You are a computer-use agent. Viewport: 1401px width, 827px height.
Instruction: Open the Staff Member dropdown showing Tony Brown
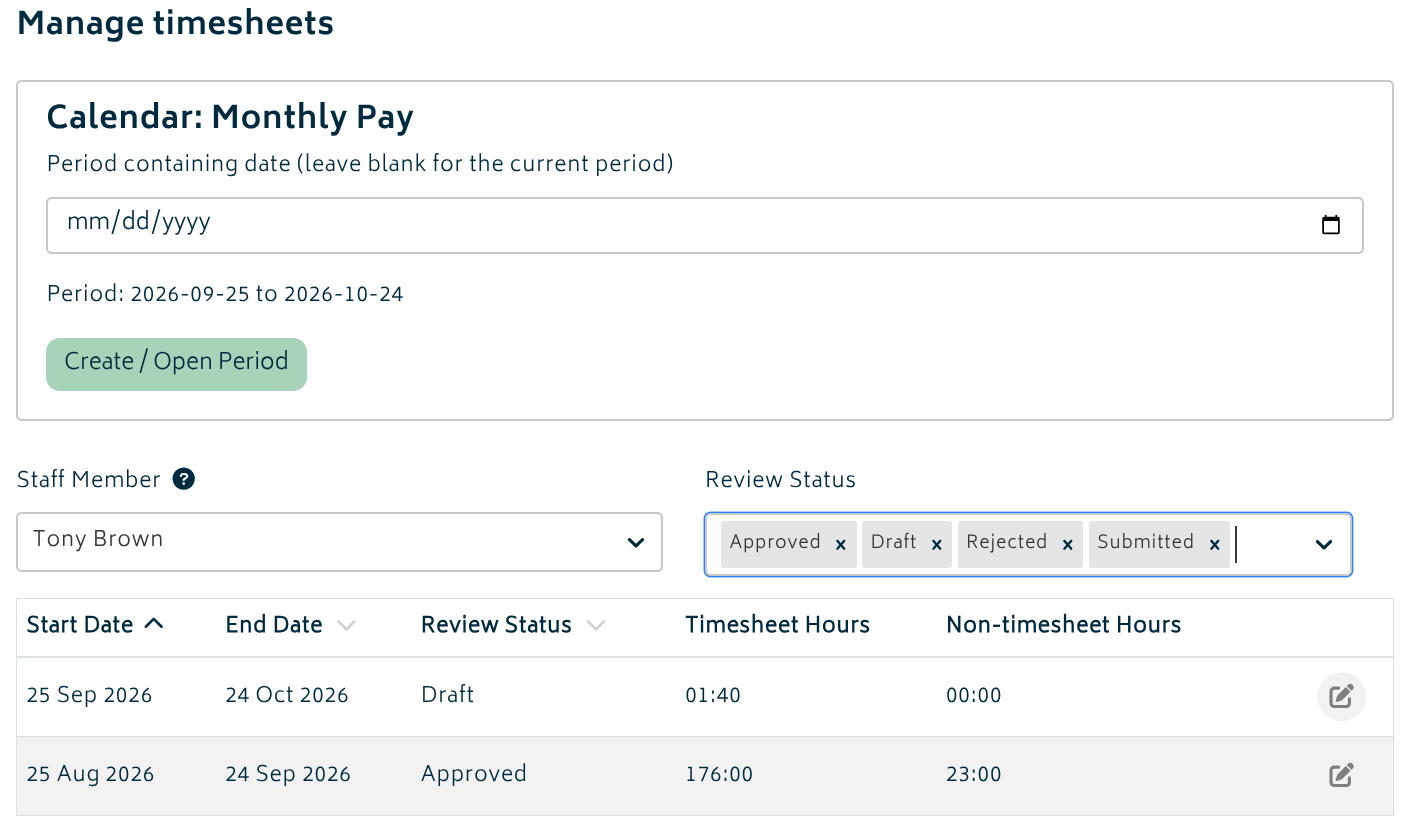(x=340, y=542)
